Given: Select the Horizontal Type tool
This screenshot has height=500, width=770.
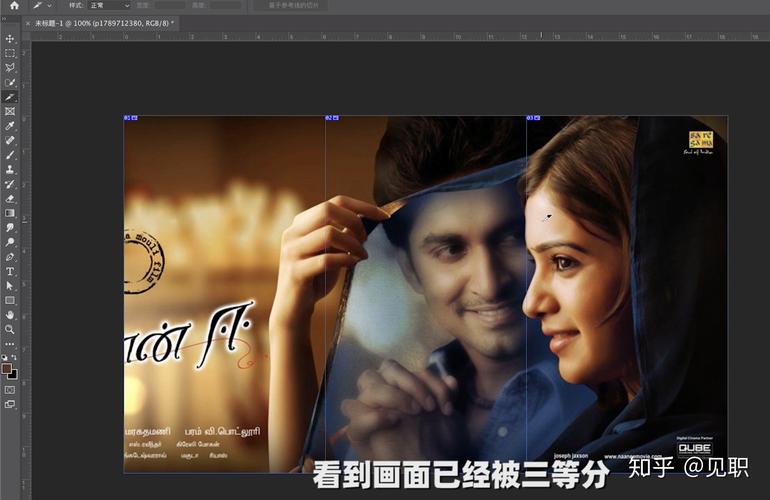Looking at the screenshot, I should click(x=10, y=271).
